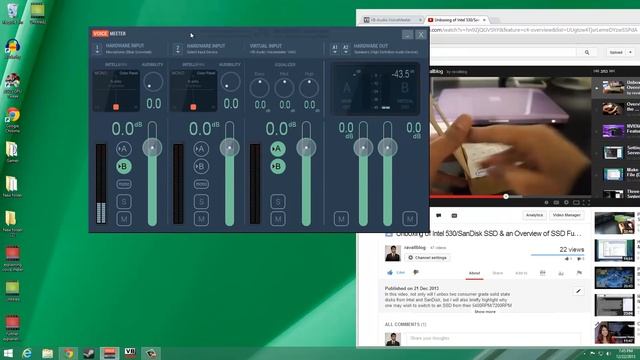Open the YouTube Upload dropdown arrow
This screenshot has height=360, width=640.
[630, 52]
